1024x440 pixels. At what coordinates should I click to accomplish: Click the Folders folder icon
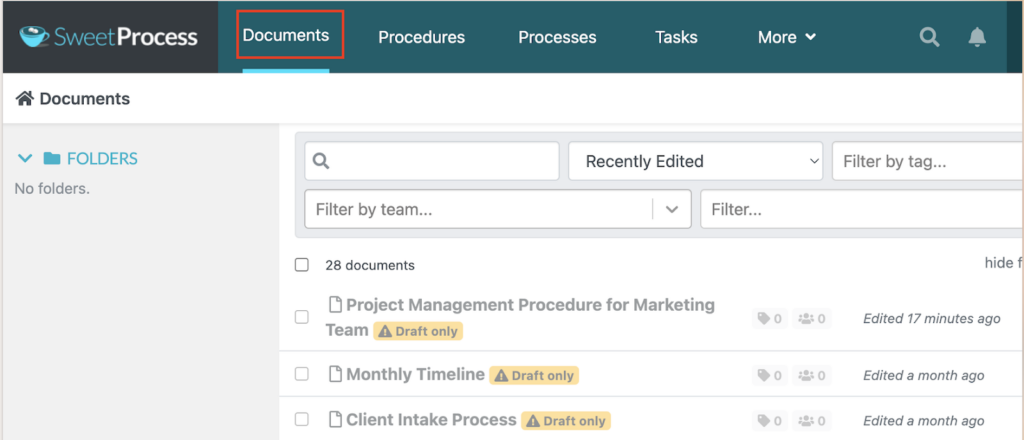pyautogui.click(x=52, y=158)
